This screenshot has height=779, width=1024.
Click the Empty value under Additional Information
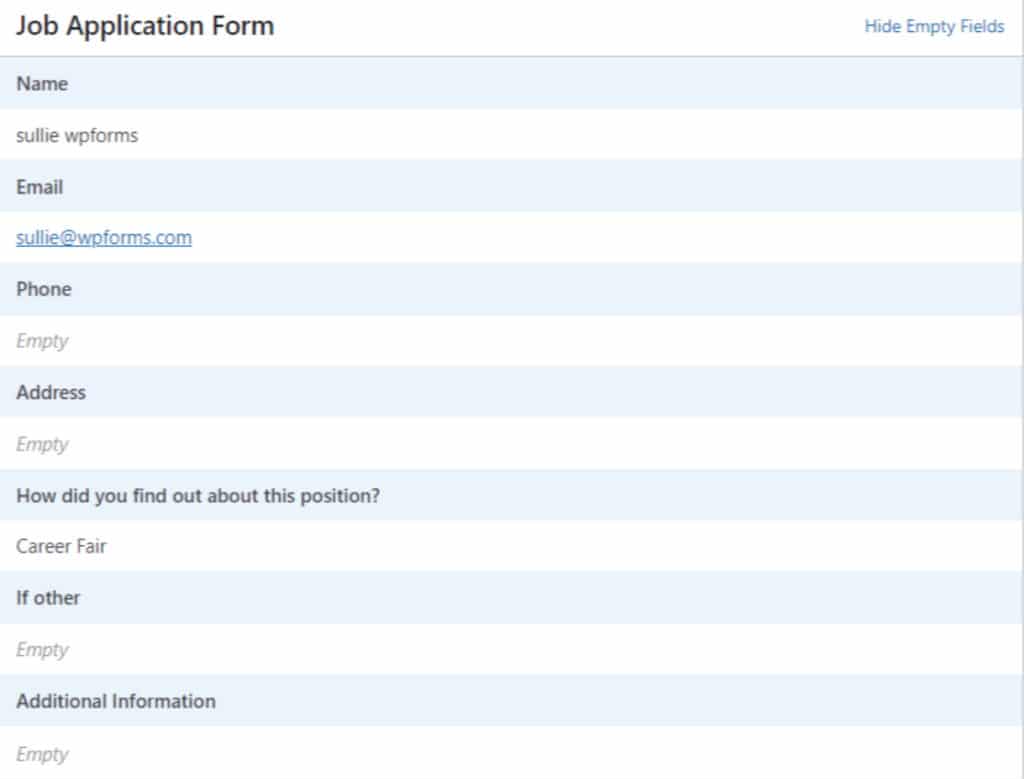pyautogui.click(x=42, y=753)
